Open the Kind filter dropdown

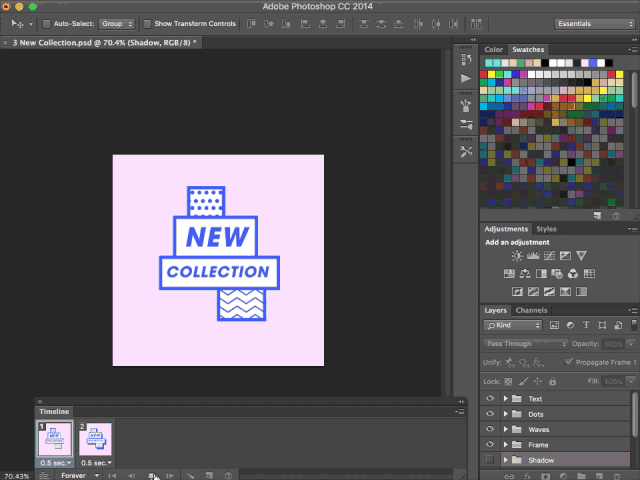[x=513, y=325]
